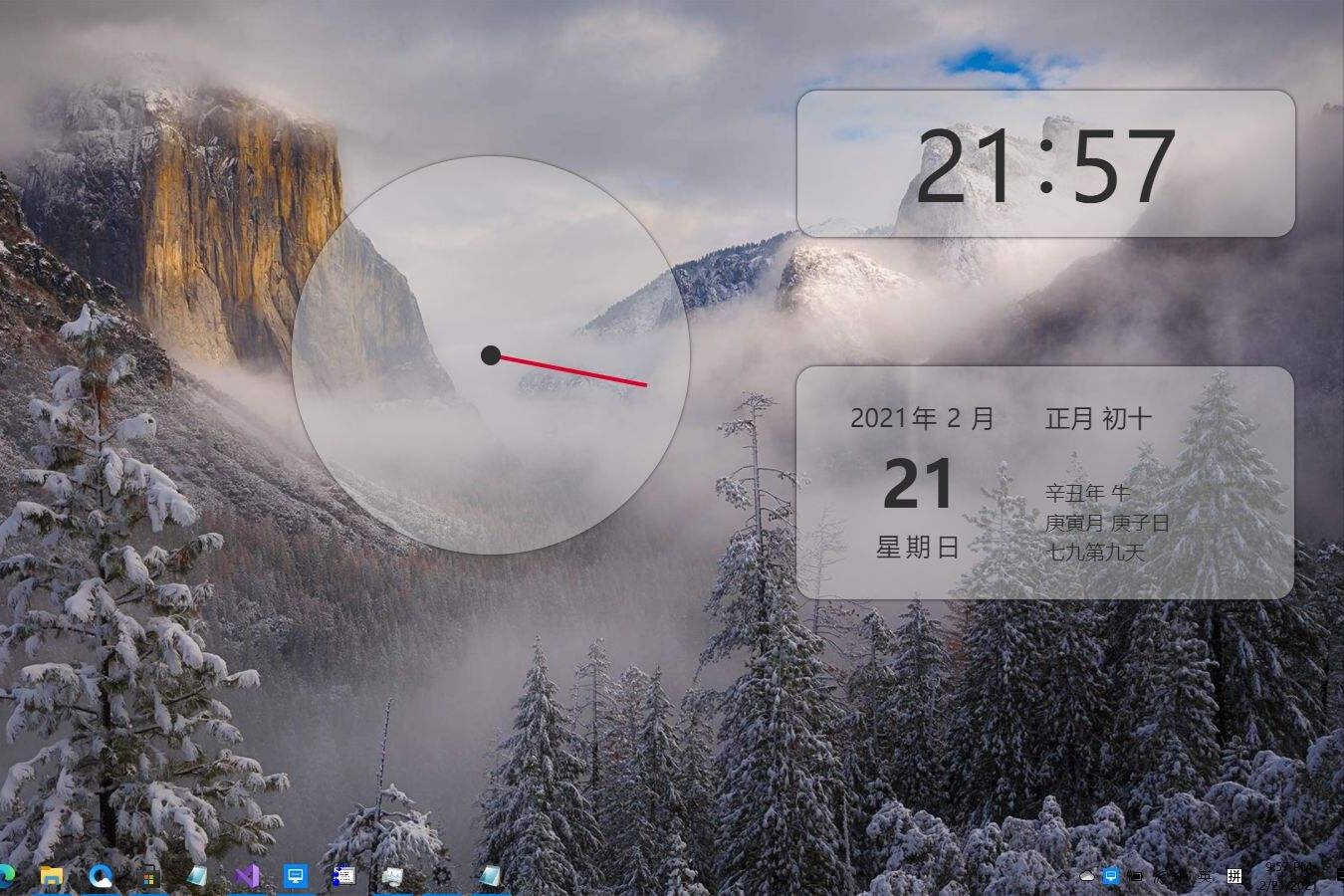This screenshot has height=896, width=1344.
Task: Open File Explorer folder icon
Action: [x=51, y=876]
